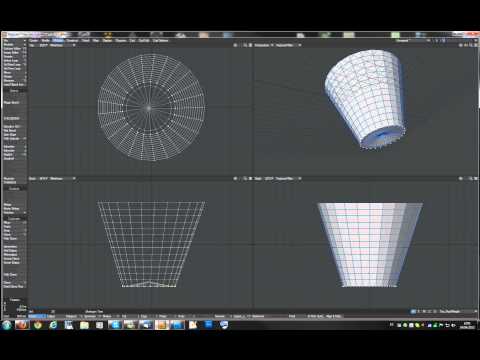Open the dropdown at the bottom-right corner of the modeler
The width and height of the screenshot is (480, 360).
(457, 311)
